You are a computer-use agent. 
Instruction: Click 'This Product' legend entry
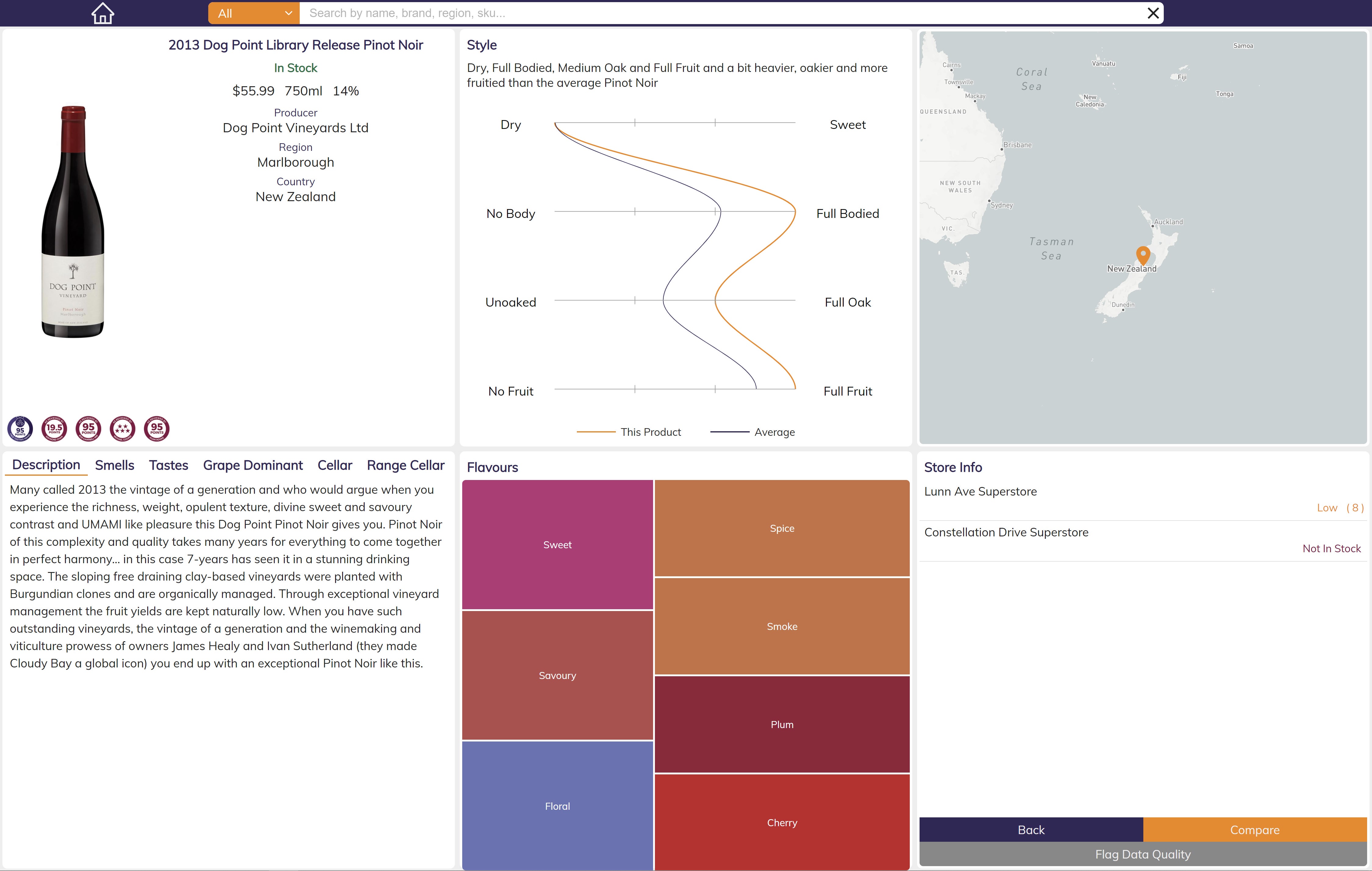coord(628,432)
